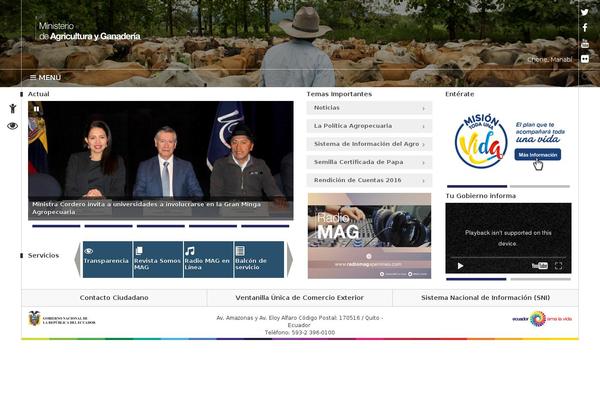Click the Ecuador ama la vida logo
Viewport: 600px width, 400px height.
pyautogui.click(x=542, y=318)
